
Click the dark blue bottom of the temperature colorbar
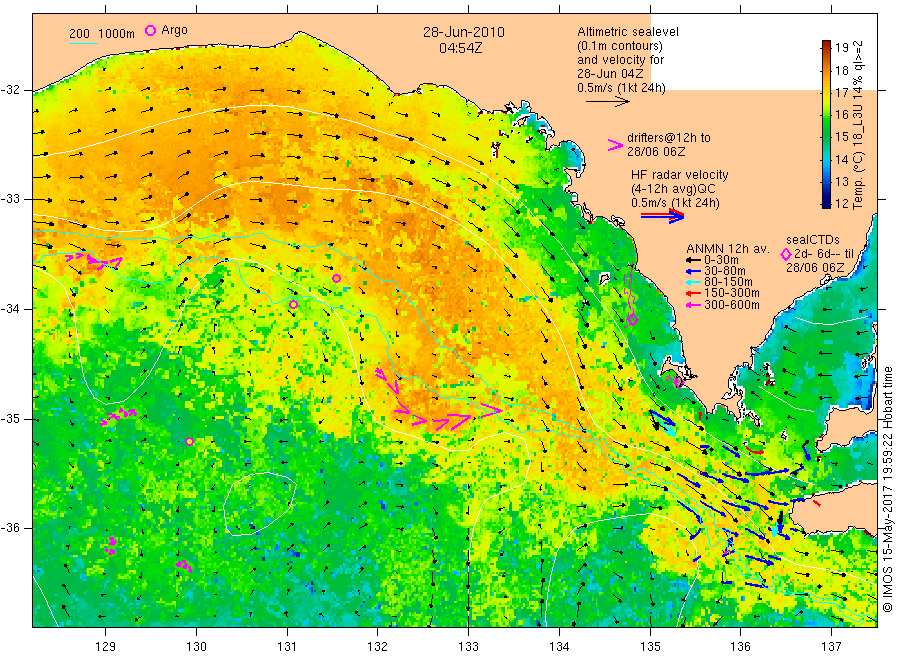click(x=826, y=204)
